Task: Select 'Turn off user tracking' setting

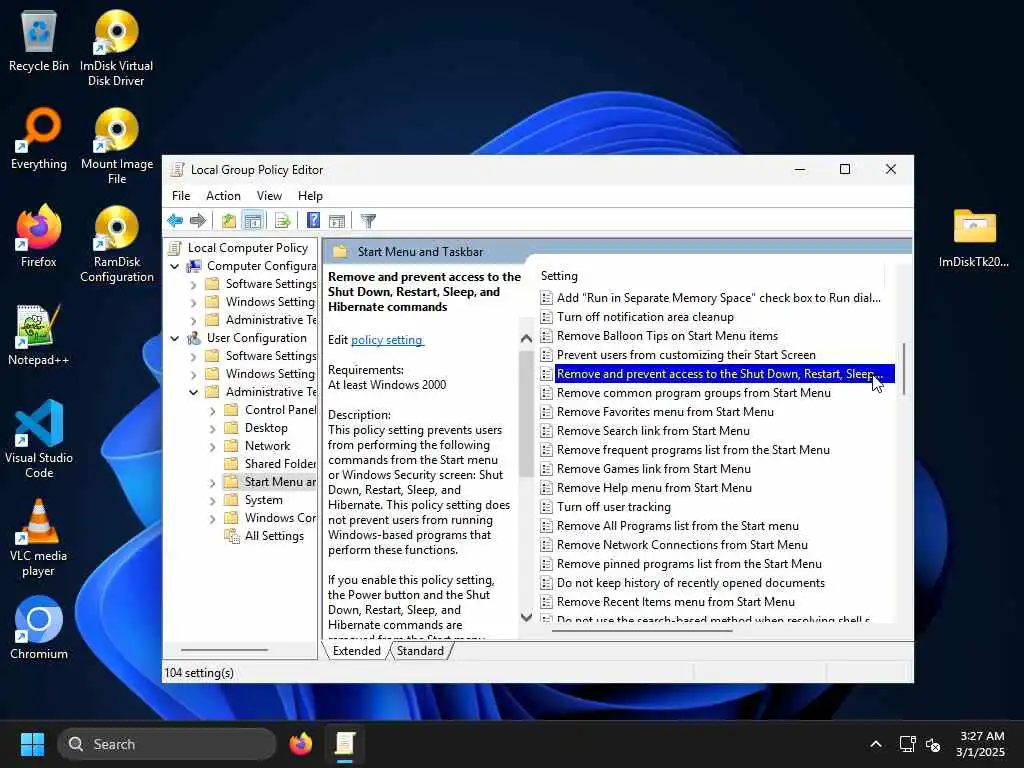Action: [614, 507]
